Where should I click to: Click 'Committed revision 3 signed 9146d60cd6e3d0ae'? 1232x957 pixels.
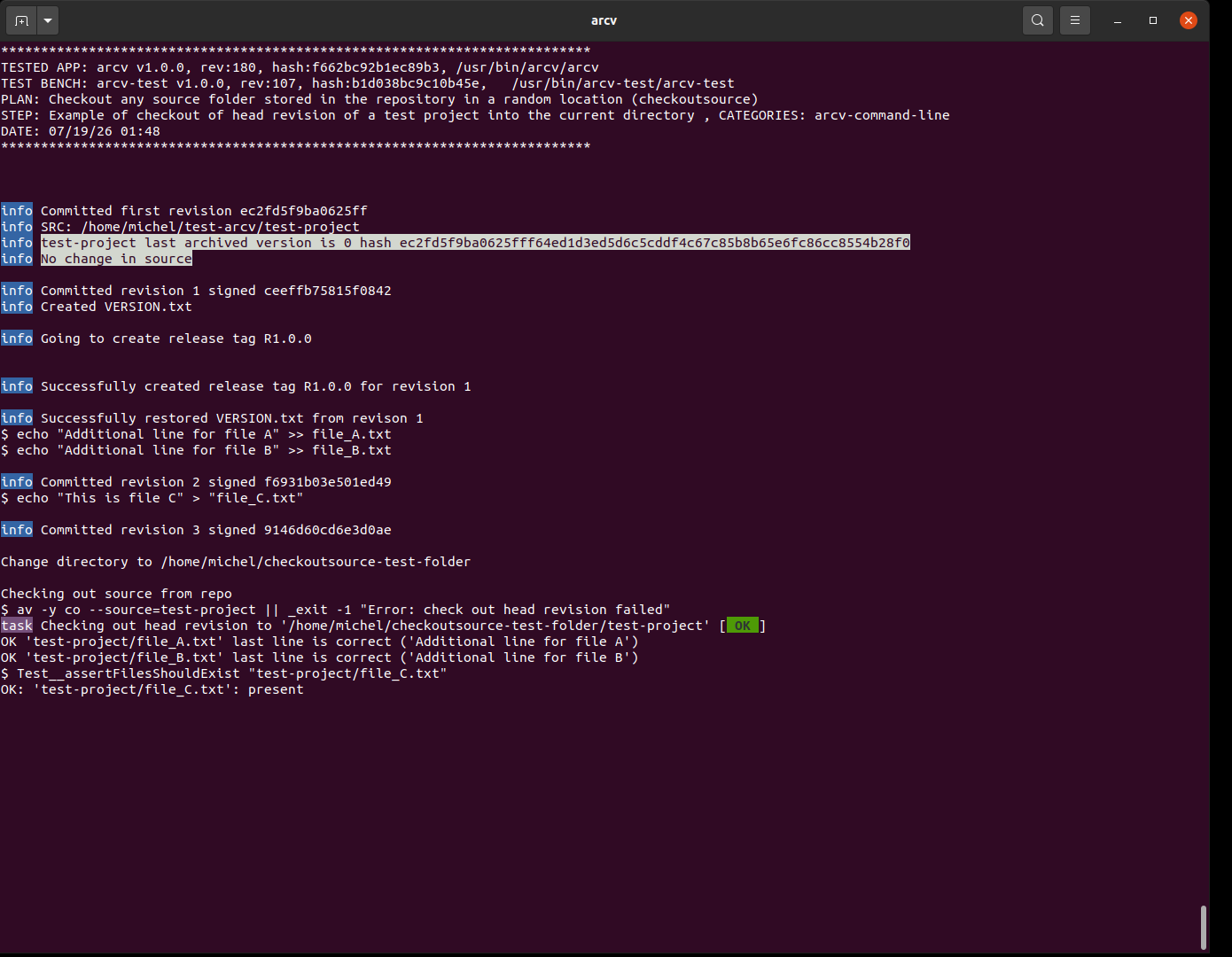[216, 530]
